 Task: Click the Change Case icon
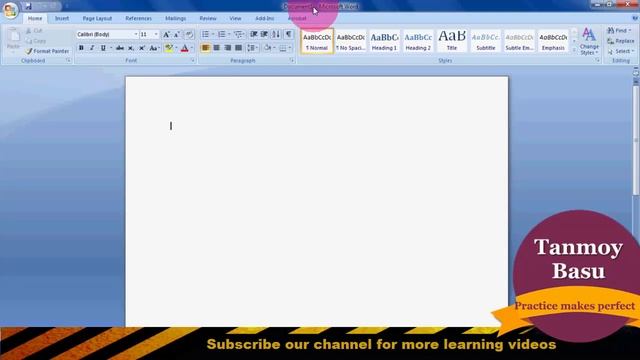(x=154, y=48)
